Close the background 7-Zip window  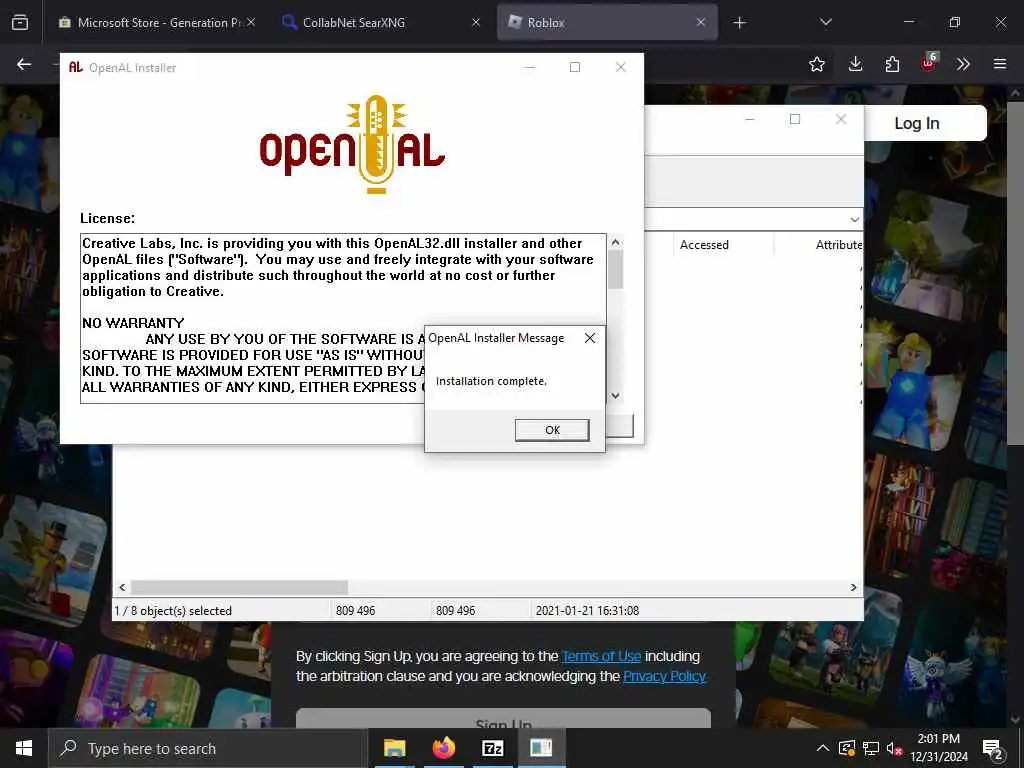pyautogui.click(x=841, y=119)
